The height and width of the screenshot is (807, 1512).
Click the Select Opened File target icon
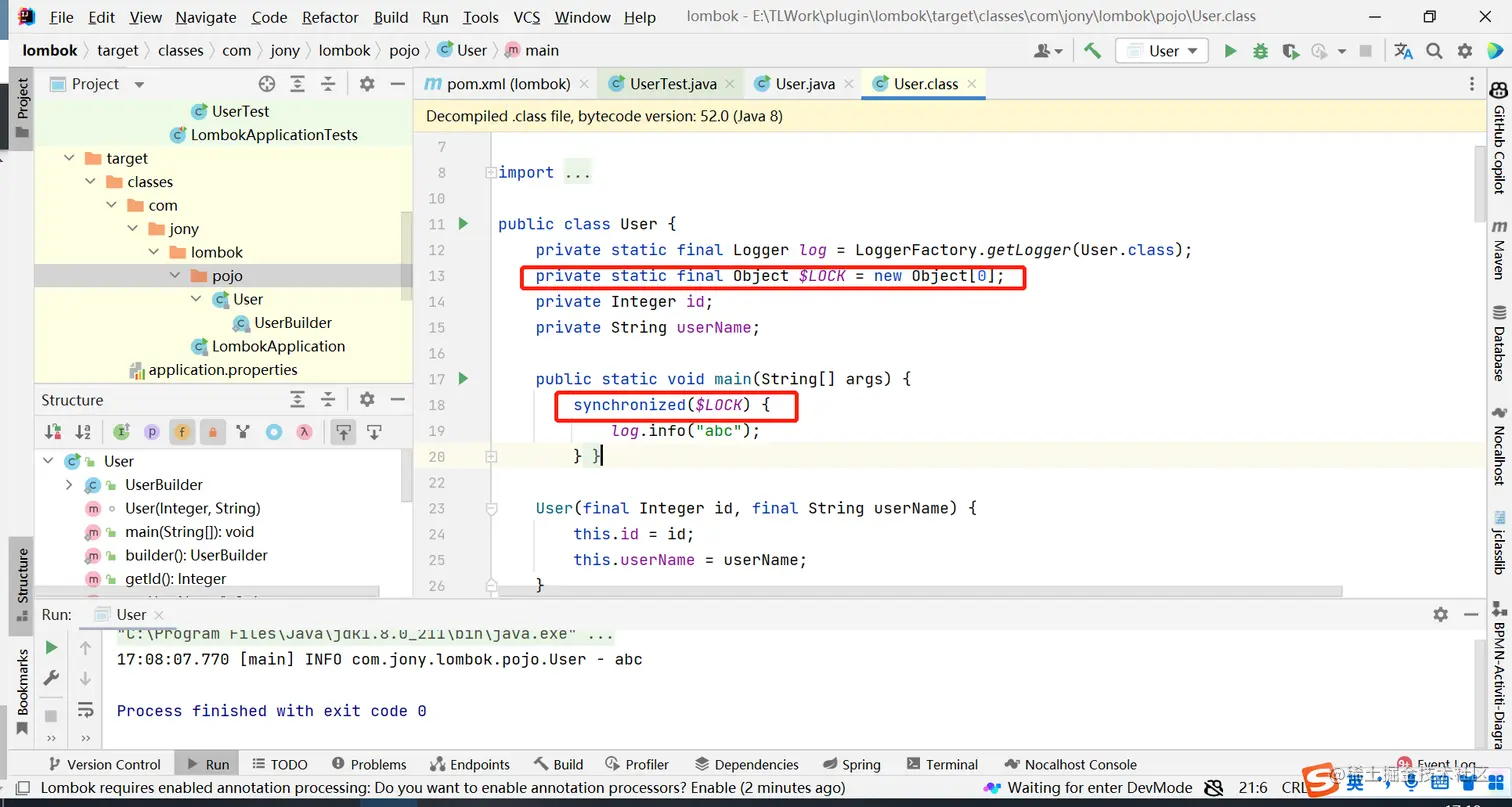tap(267, 84)
